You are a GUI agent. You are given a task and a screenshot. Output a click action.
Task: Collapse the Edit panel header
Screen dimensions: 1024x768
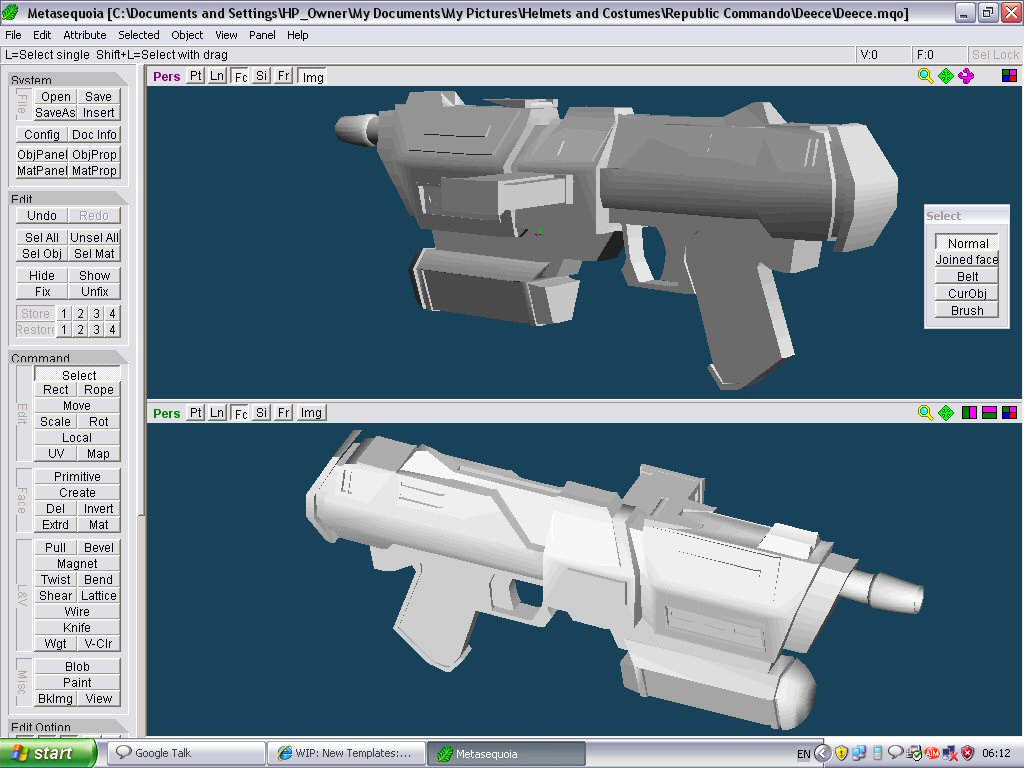68,199
